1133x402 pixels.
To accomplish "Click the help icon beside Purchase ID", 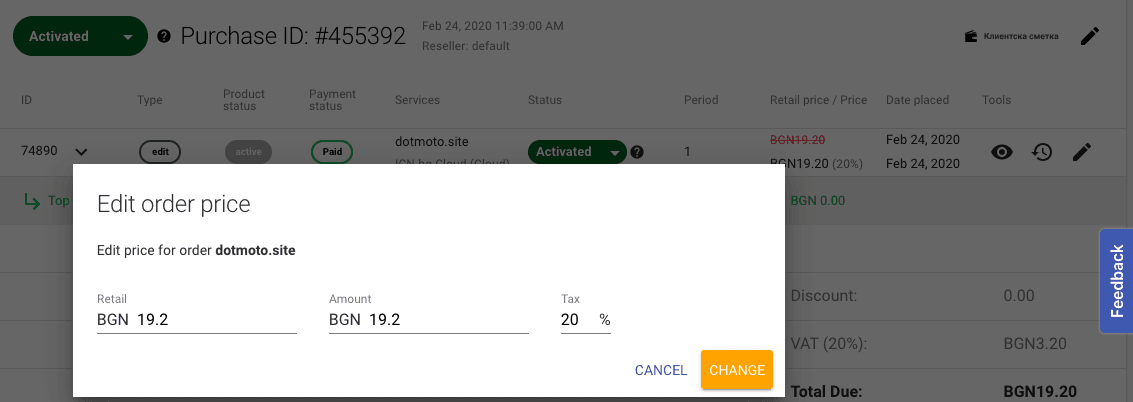I will coord(164,37).
